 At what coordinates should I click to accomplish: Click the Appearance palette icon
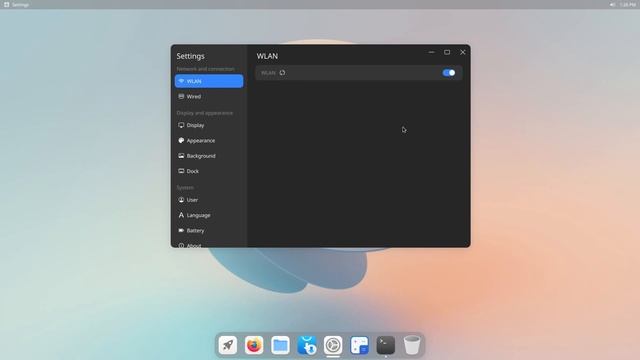pos(181,140)
